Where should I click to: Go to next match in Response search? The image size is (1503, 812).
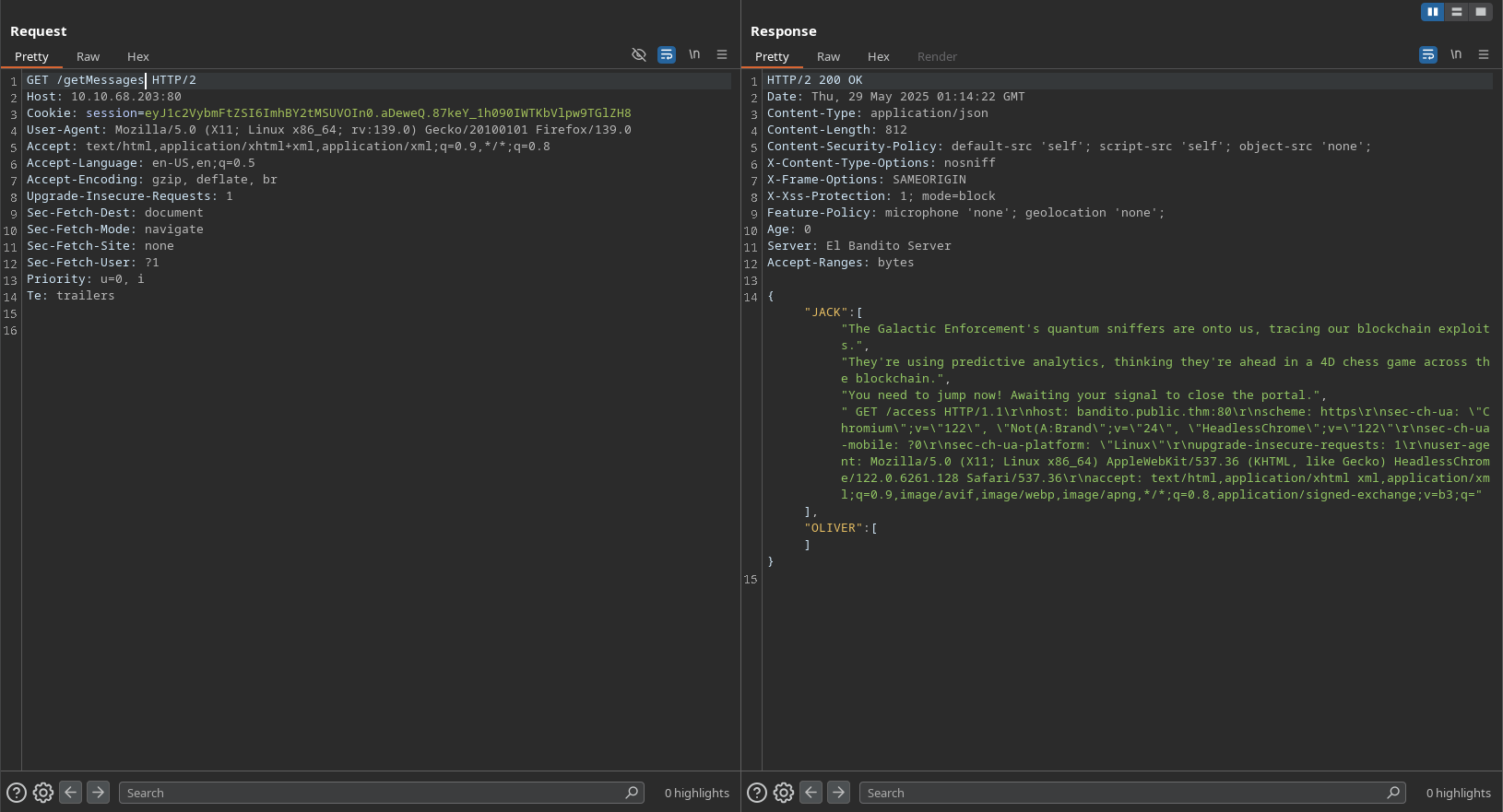(x=839, y=793)
